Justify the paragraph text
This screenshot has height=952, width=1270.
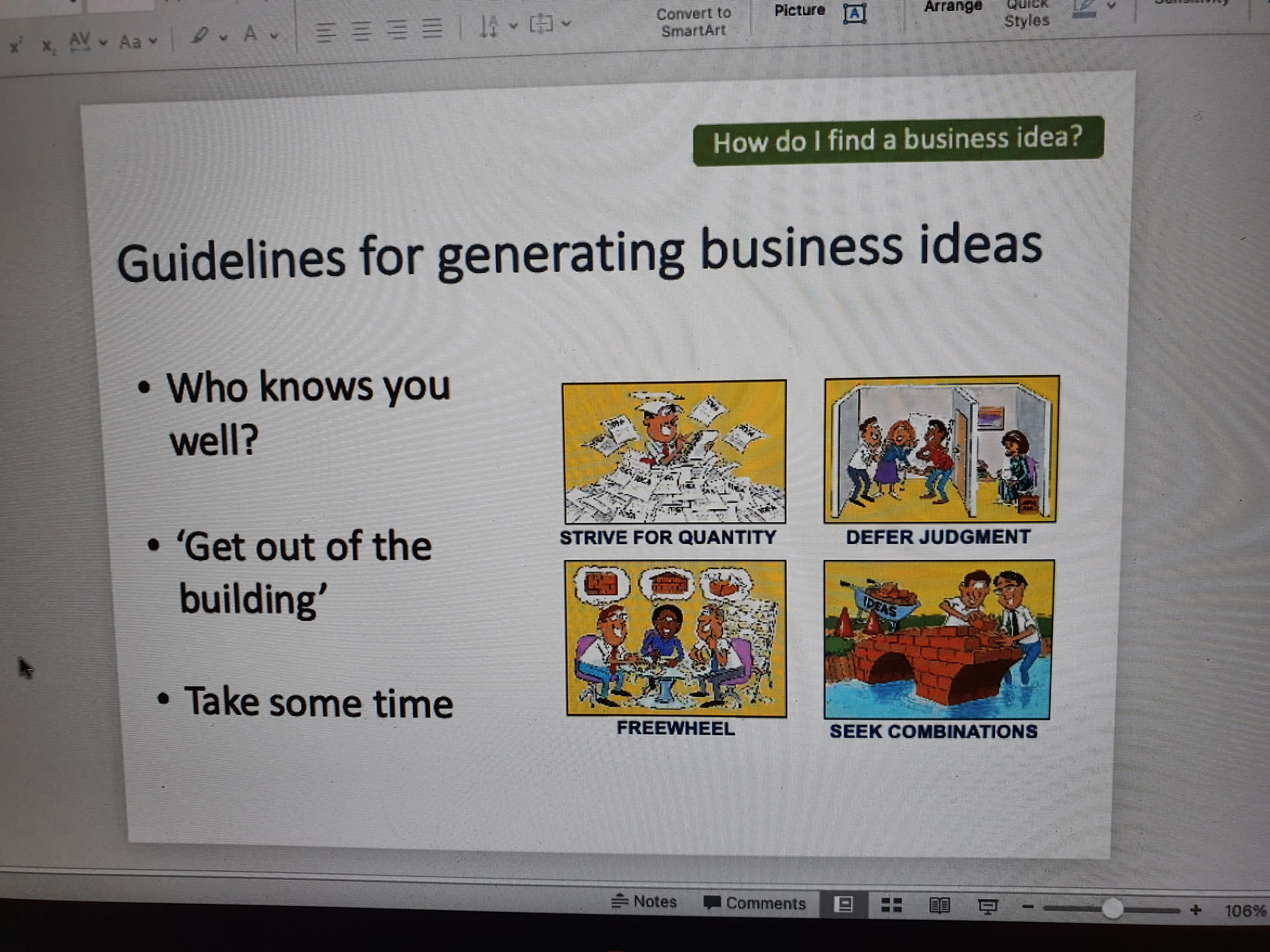433,28
